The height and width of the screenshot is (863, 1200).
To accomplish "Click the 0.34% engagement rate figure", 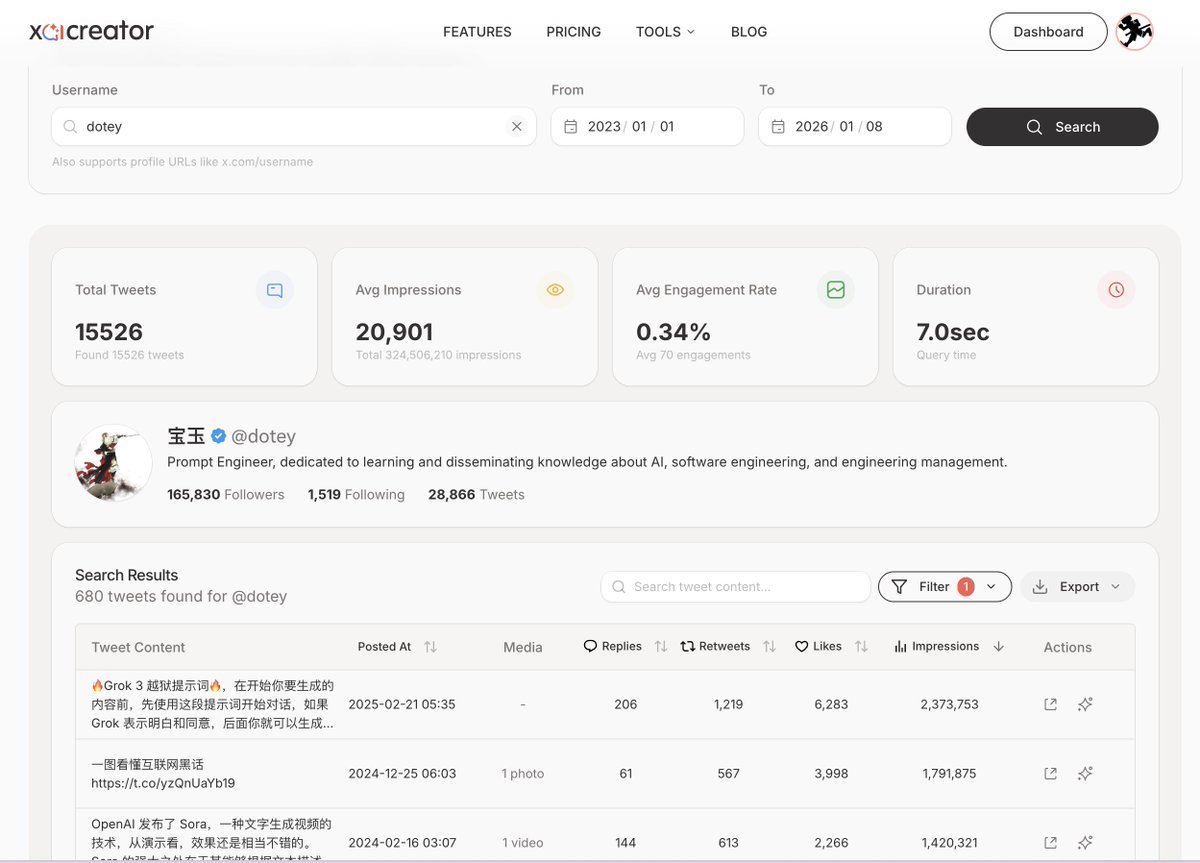I will [x=673, y=332].
